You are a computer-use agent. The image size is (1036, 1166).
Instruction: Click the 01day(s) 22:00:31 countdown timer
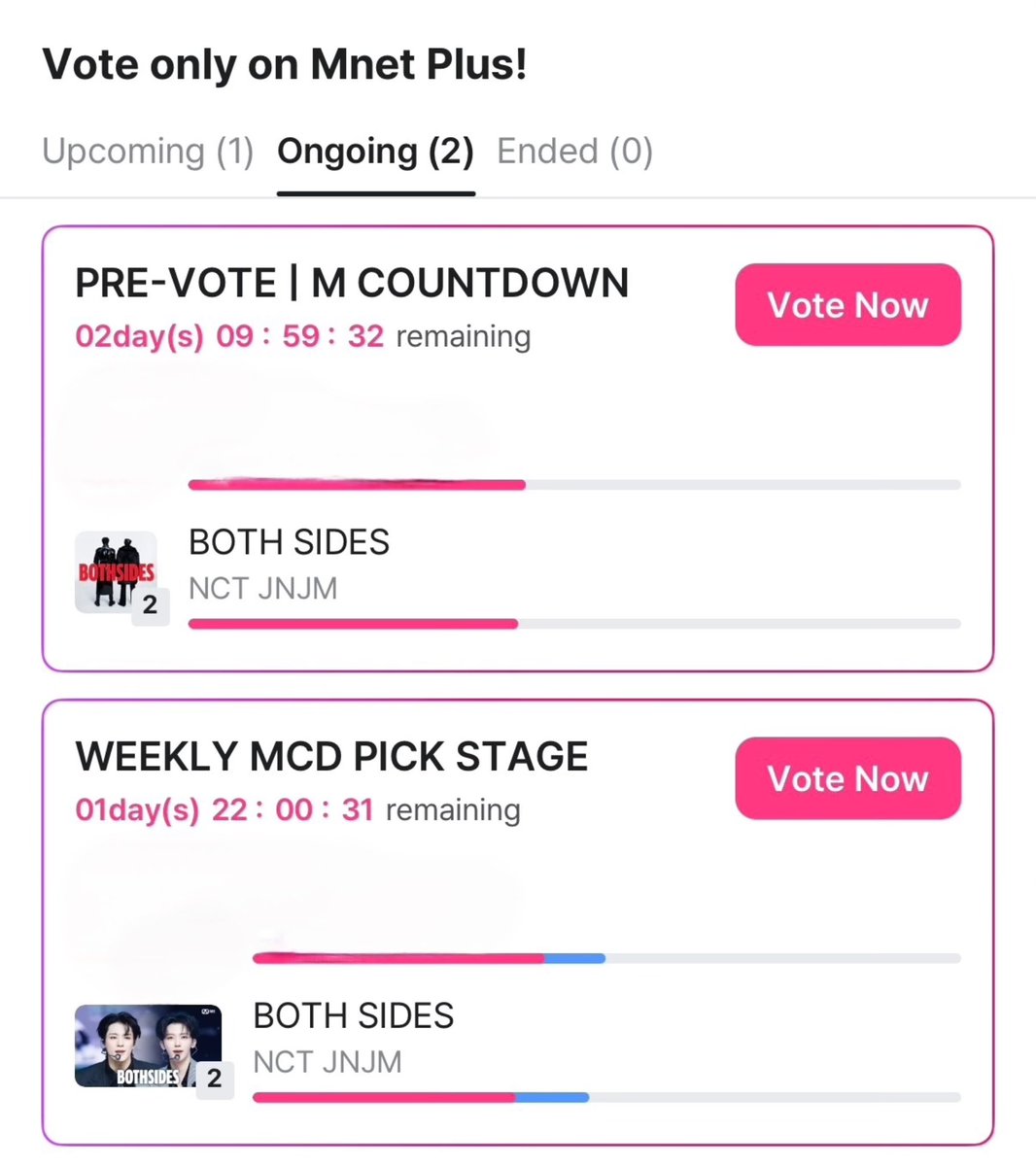(224, 809)
